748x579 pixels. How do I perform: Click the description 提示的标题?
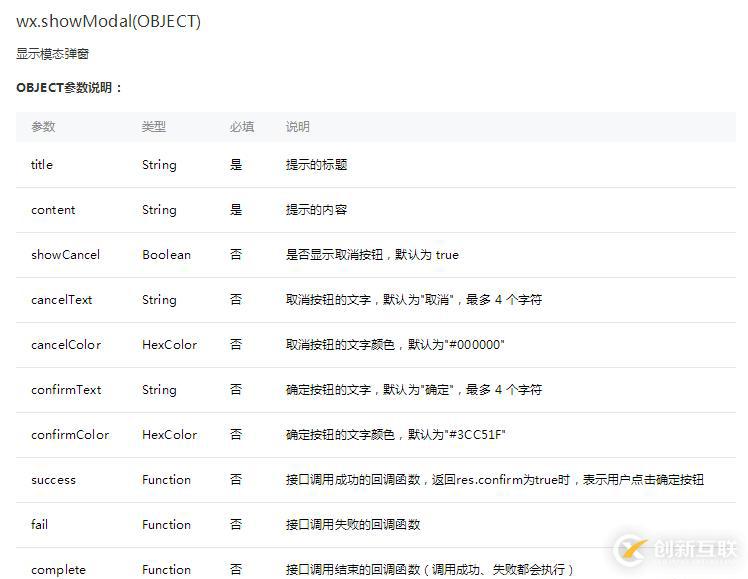point(316,165)
